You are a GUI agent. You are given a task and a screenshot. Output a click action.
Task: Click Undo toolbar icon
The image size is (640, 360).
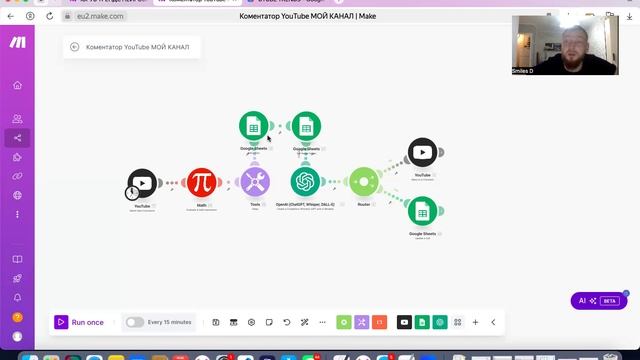[287, 322]
